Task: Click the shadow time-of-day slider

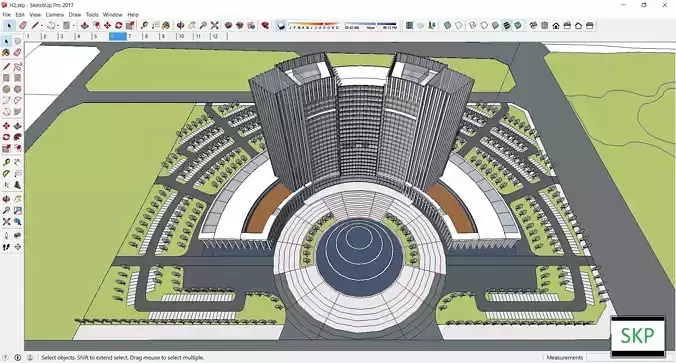Action: [371, 25]
